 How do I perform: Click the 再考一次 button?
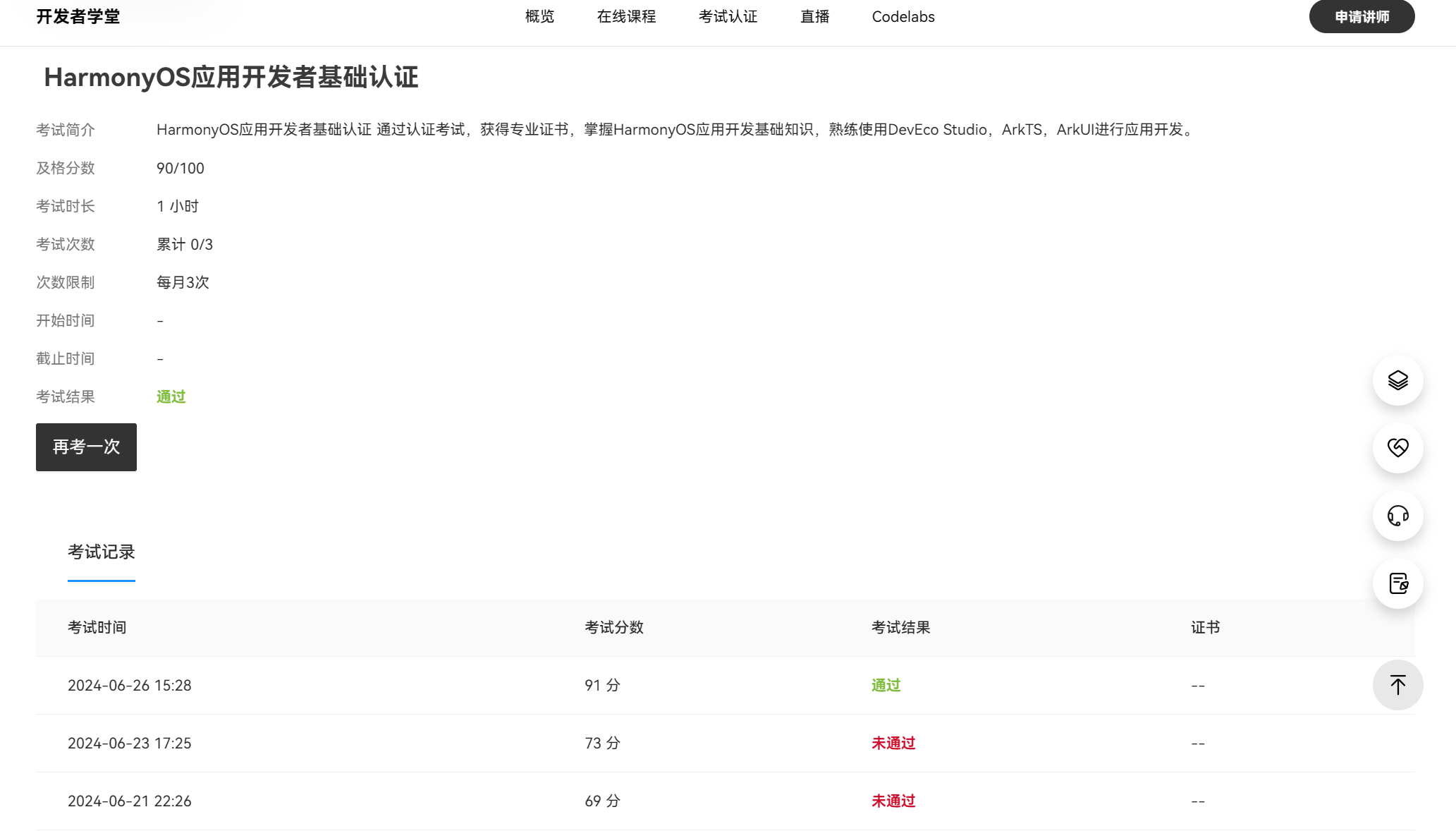pyautogui.click(x=86, y=447)
